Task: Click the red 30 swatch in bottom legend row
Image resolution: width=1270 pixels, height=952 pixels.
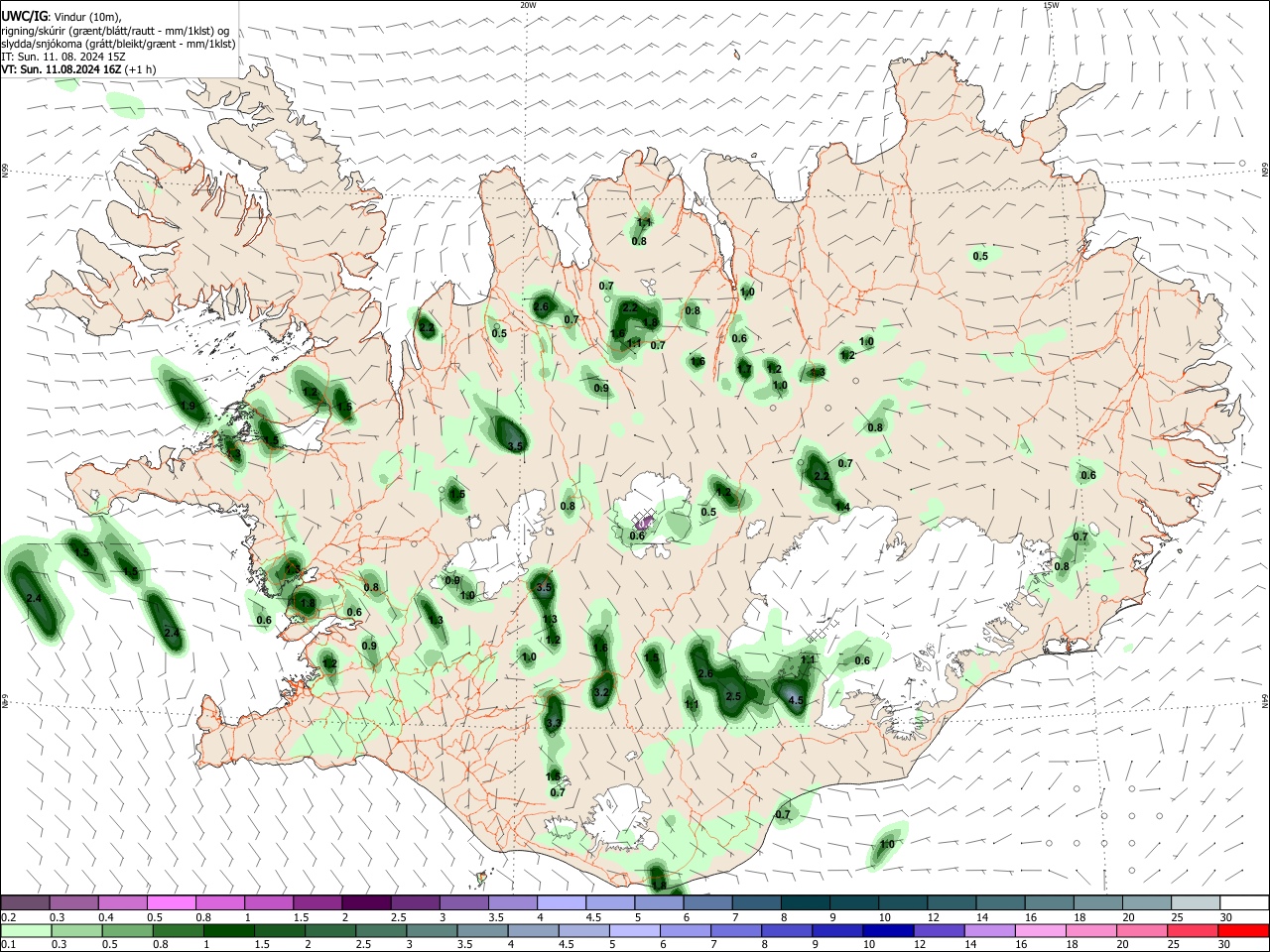Action: (x=1244, y=931)
